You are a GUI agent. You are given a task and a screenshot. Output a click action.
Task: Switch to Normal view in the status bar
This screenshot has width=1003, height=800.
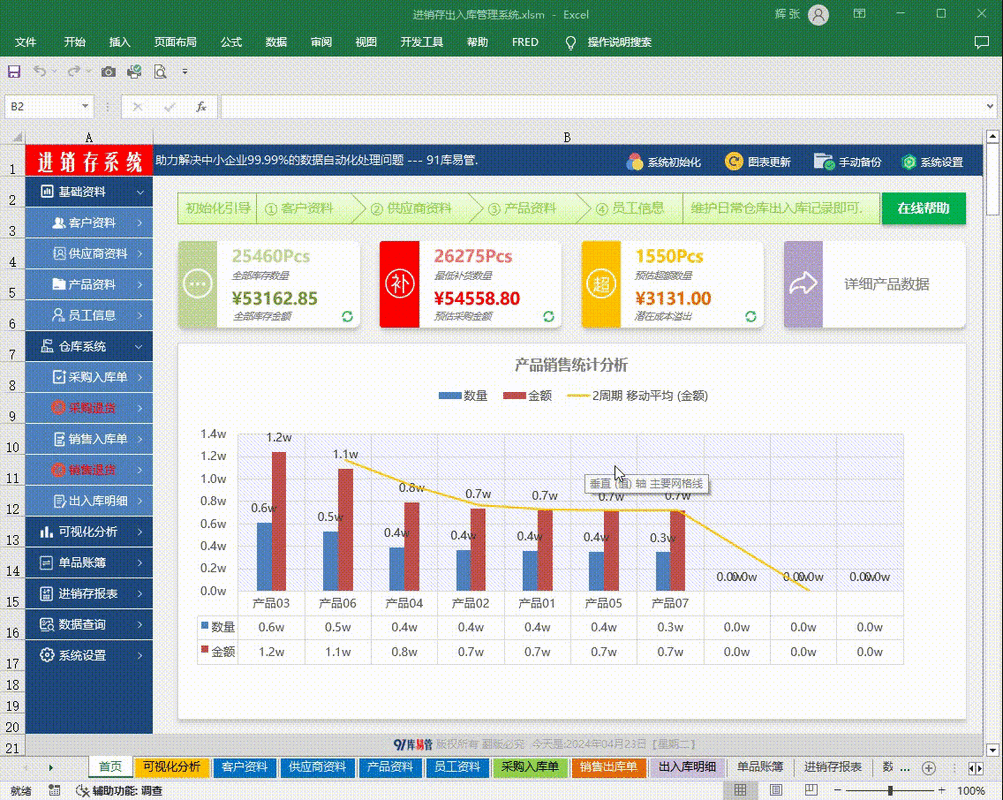coord(740,791)
